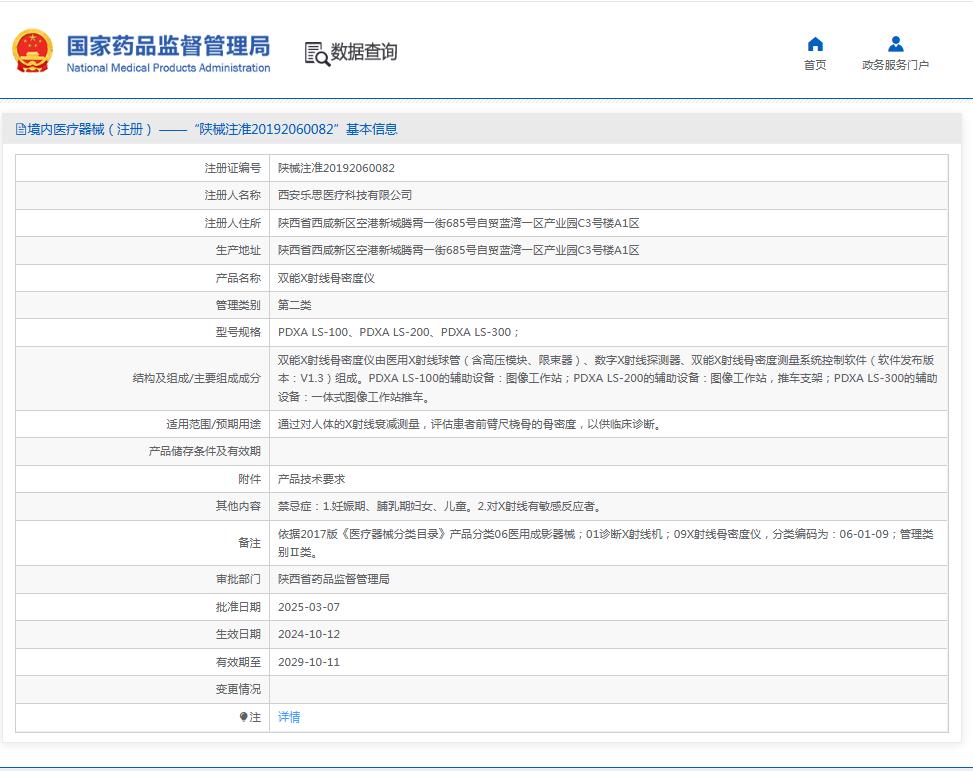Click the 有效期至 2029-10-11 cell

tap(313, 662)
